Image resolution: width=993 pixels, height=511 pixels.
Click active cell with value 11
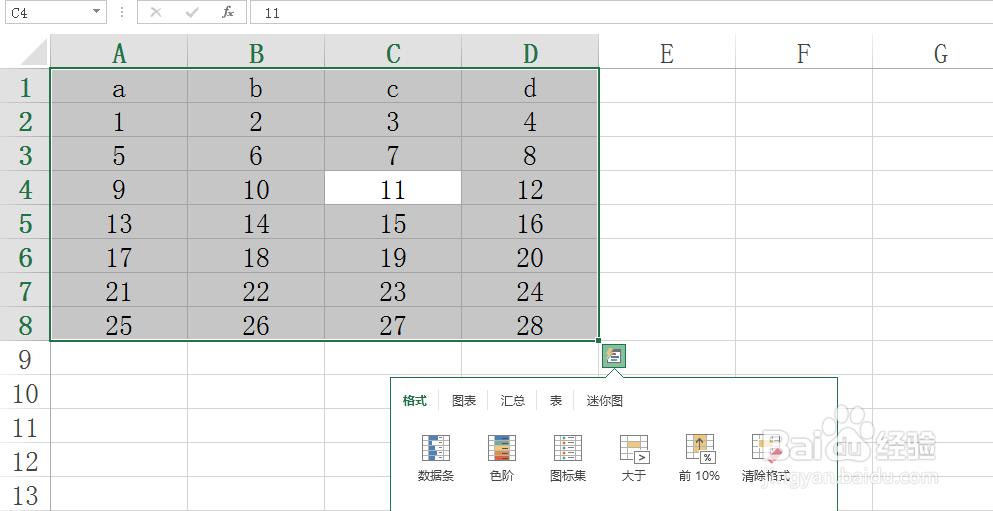point(393,188)
